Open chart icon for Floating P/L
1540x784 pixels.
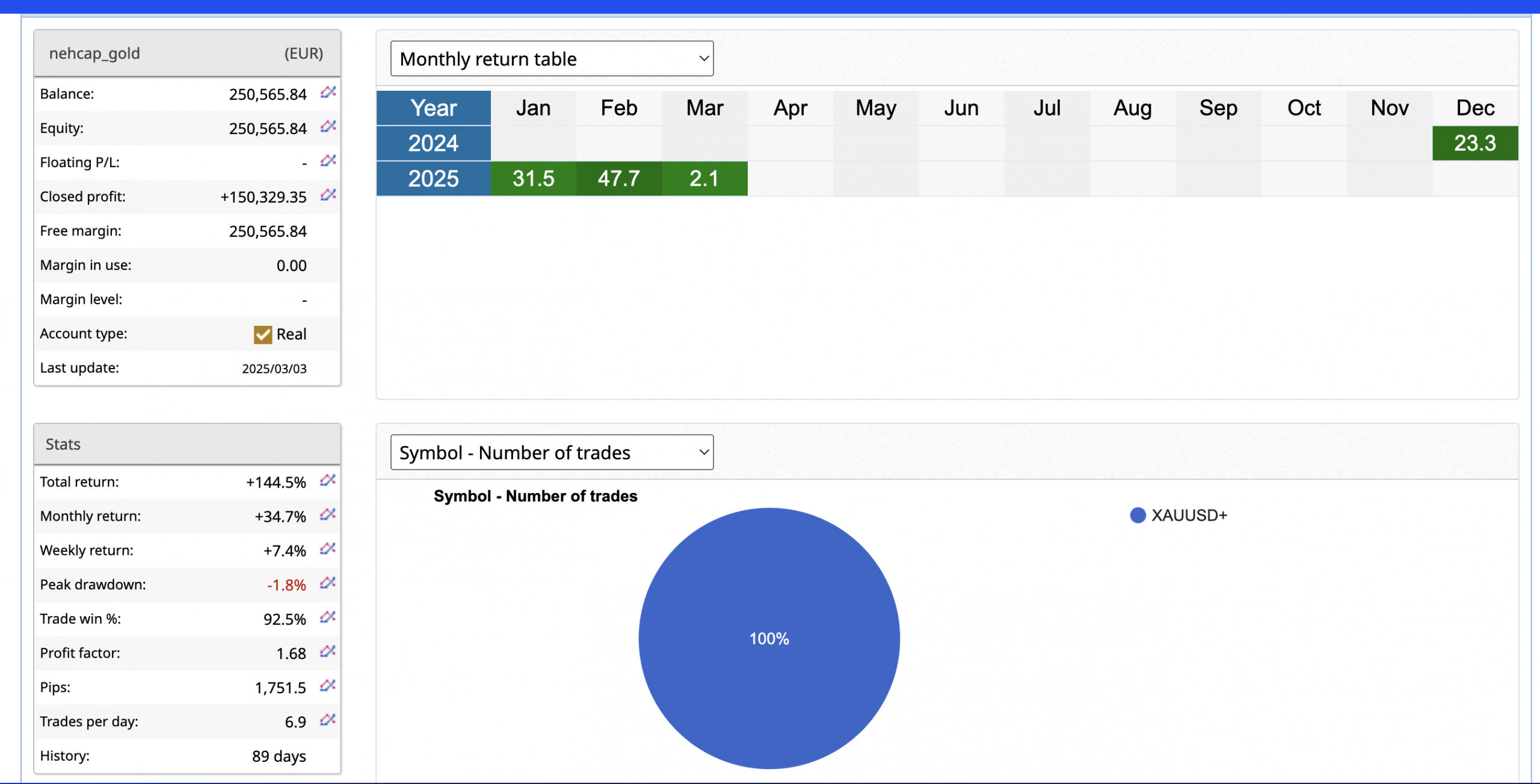pos(328,161)
